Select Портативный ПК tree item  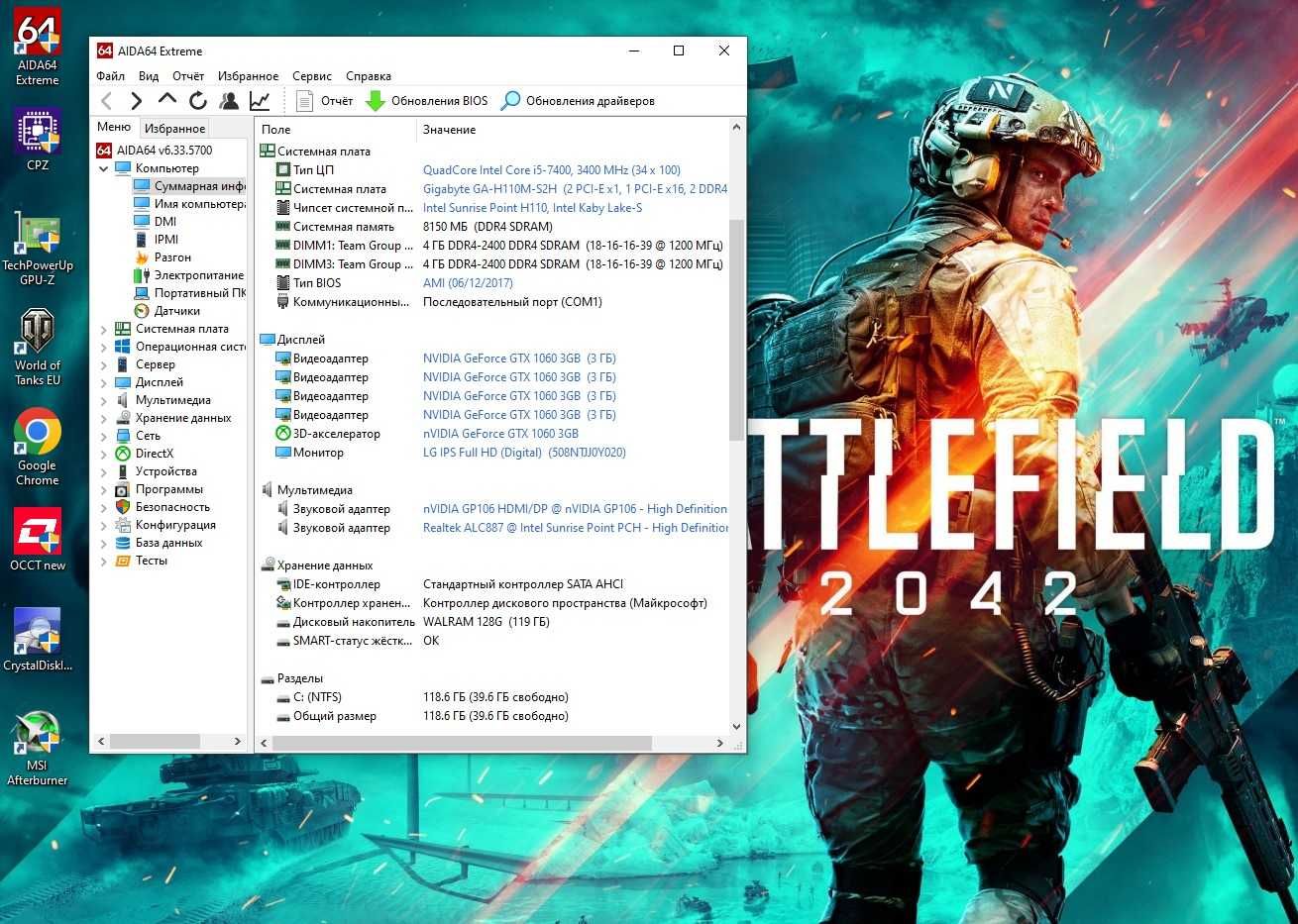189,293
